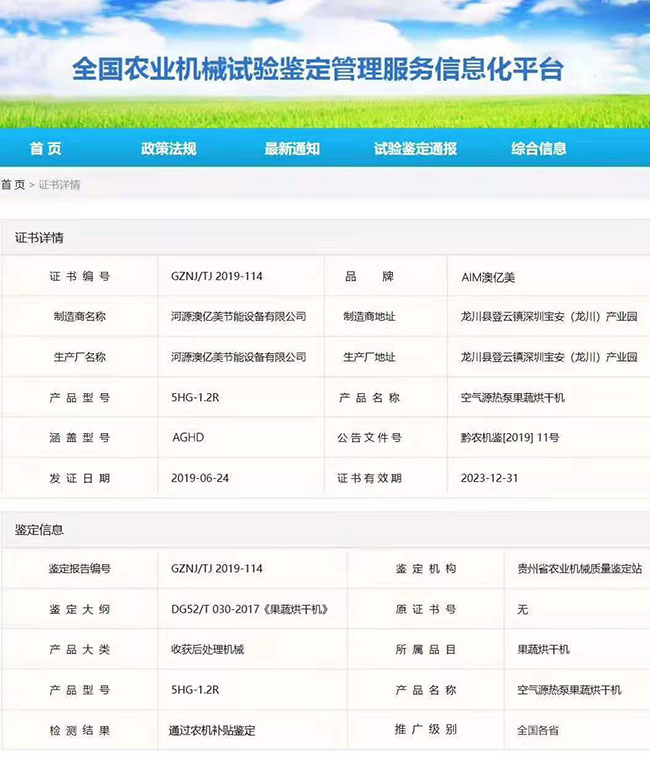Select 制造商名称 value 河源澳亿美节能设备有限公司

pyautogui.click(x=239, y=317)
